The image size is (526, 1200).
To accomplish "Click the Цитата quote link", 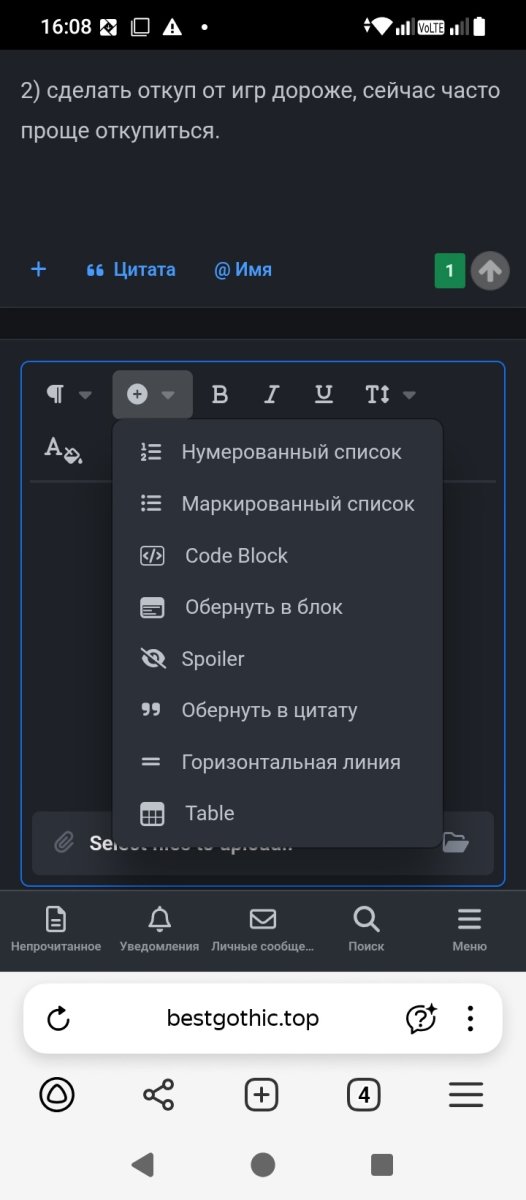I will pos(131,270).
